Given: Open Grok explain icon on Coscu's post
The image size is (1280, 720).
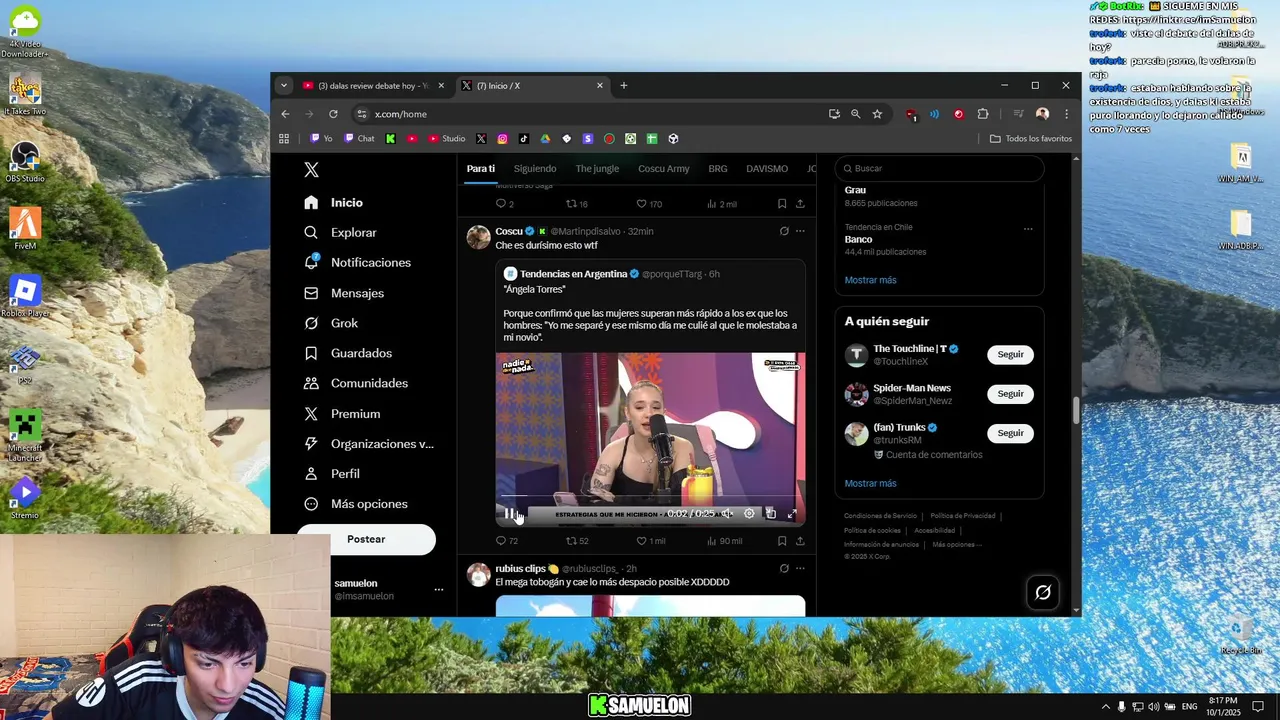Looking at the screenshot, I should pos(784,231).
